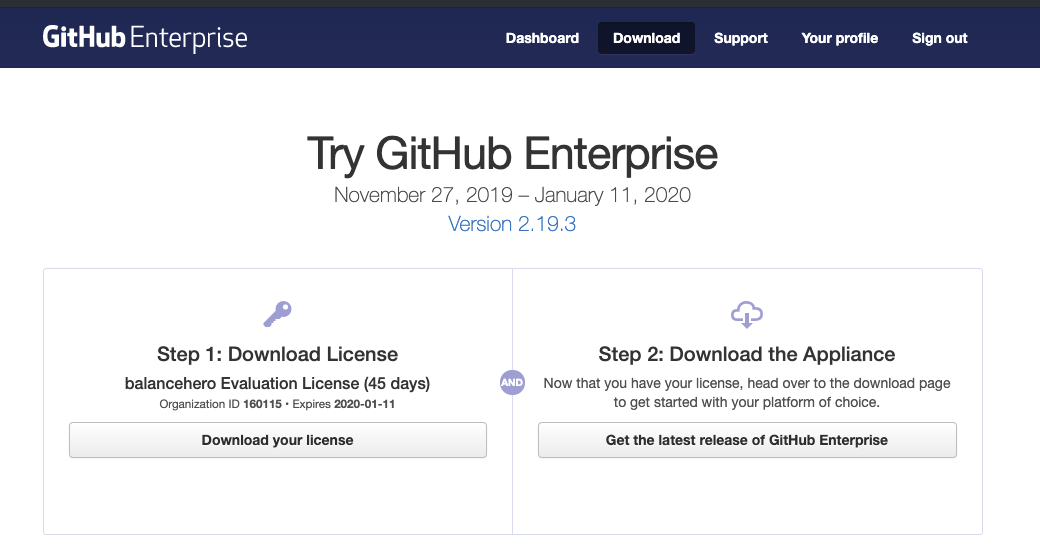Select the 'Try GitHub Enterprise' heading
The image size is (1040, 557).
coord(512,154)
